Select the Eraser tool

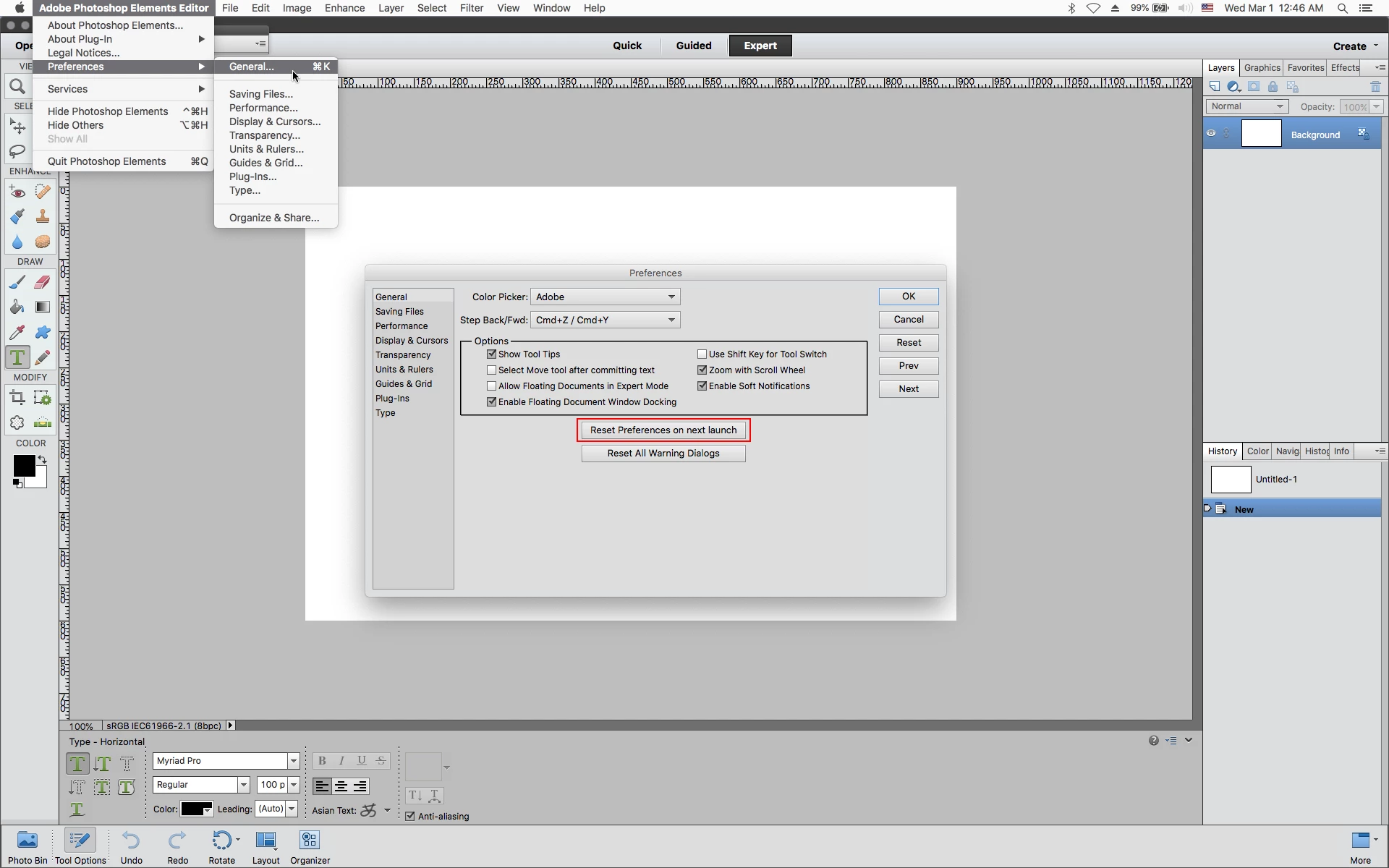tap(43, 282)
